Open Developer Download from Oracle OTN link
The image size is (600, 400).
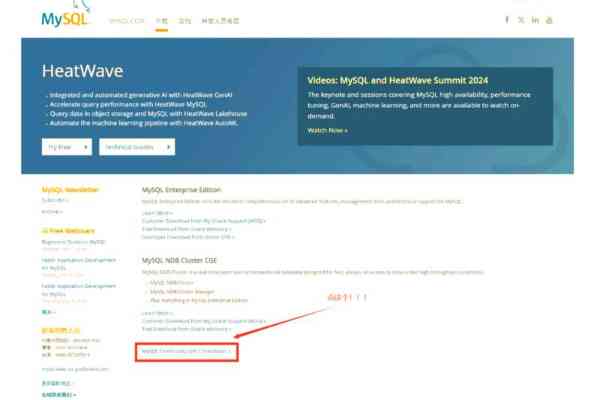(188, 237)
